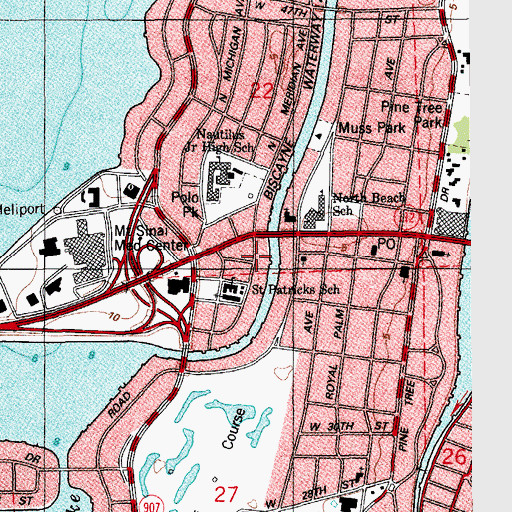
Task: Click the W 47TH street label
Action: pyautogui.click(x=282, y=10)
